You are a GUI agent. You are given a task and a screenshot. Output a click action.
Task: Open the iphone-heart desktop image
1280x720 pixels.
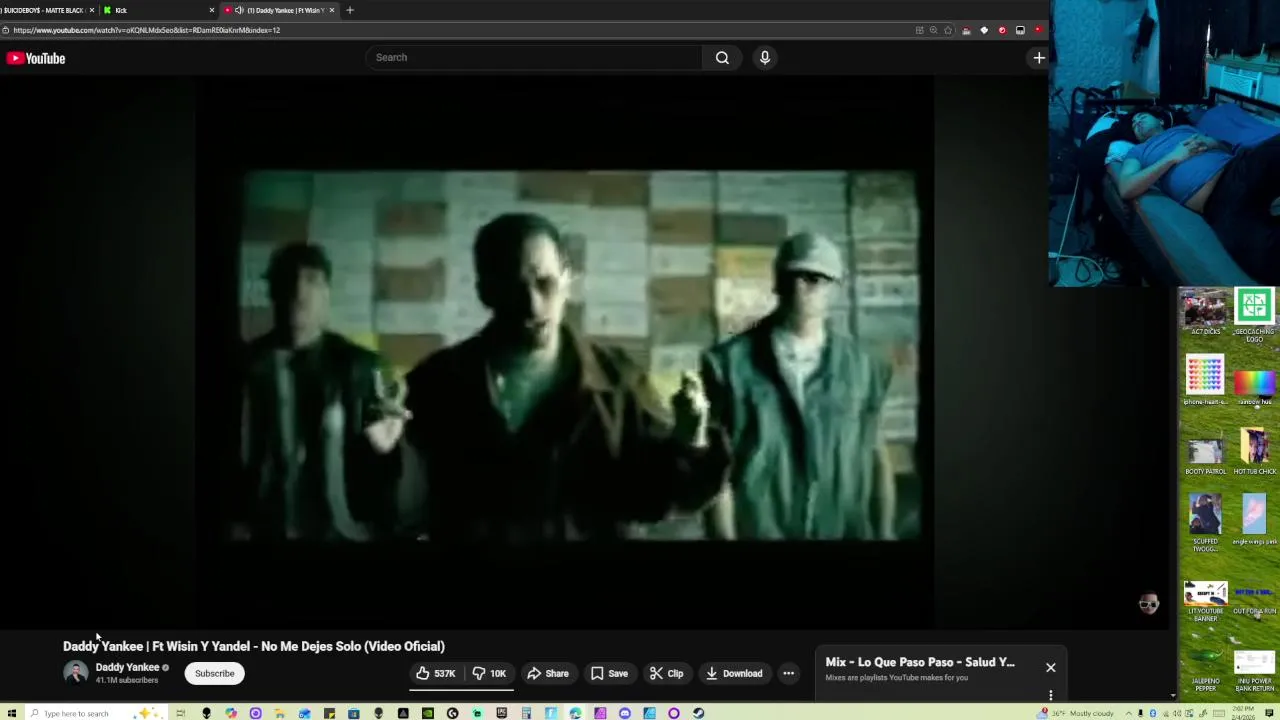[1205, 380]
